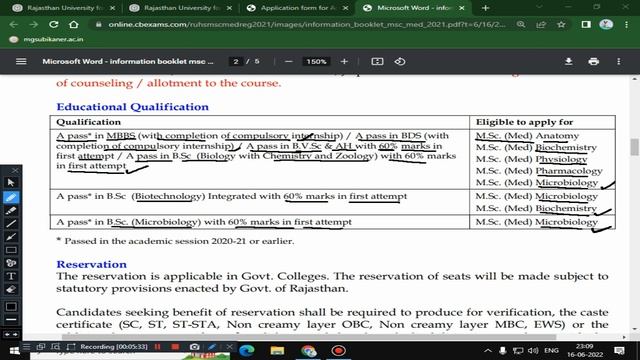
Task: Select the stamp clipart annotation tool
Action: (11, 263)
